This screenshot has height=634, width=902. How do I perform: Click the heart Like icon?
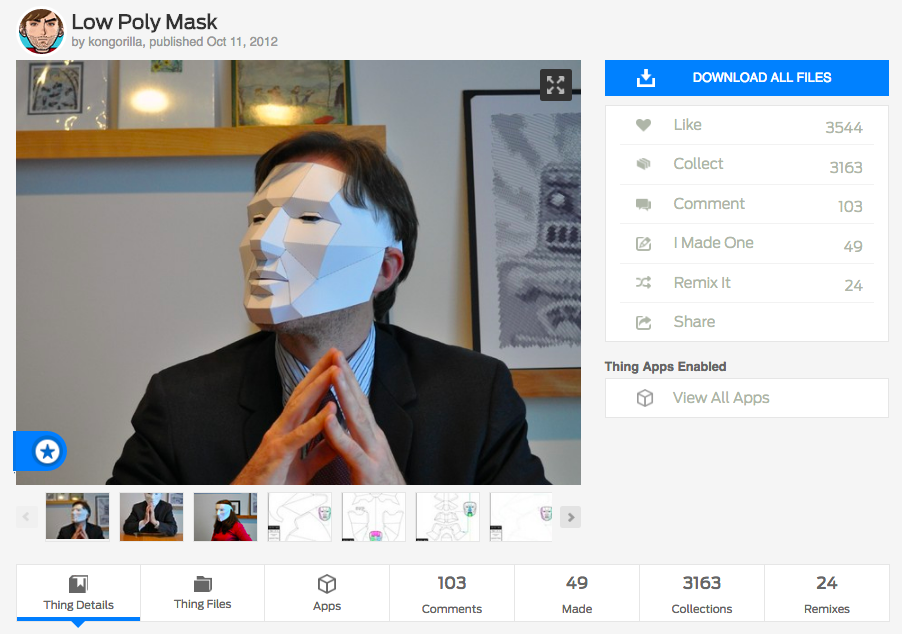pyautogui.click(x=643, y=125)
